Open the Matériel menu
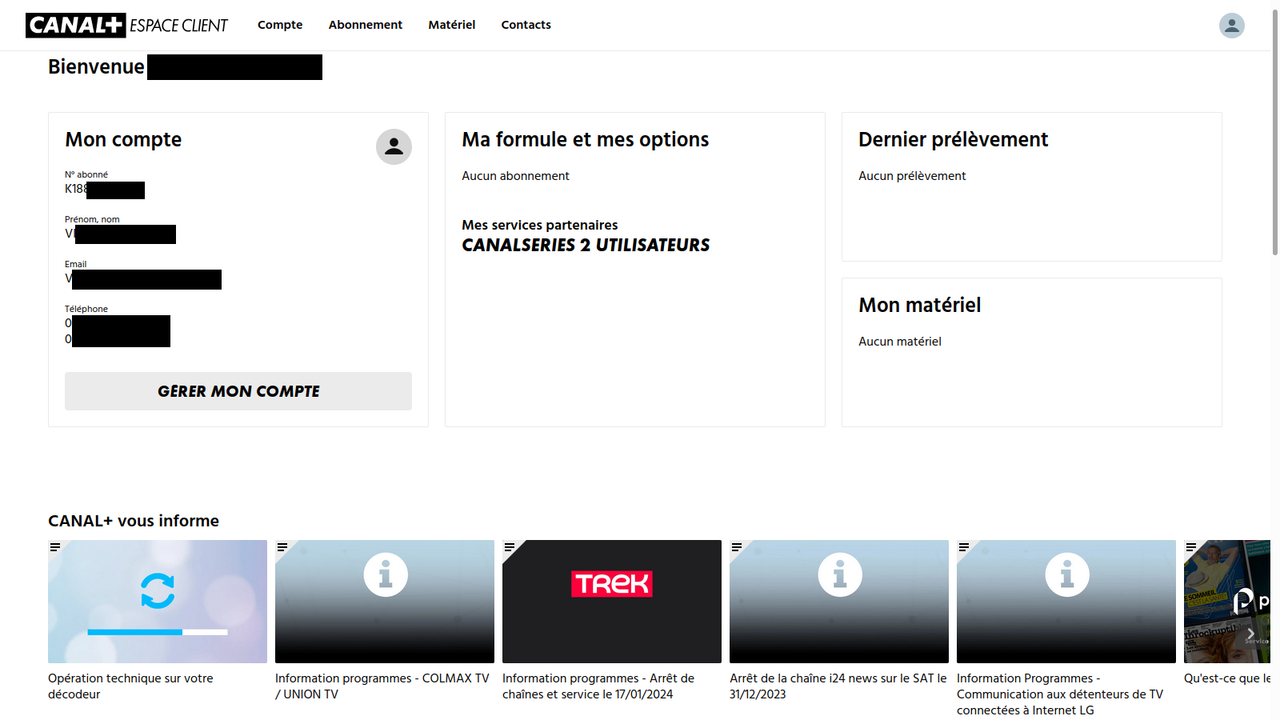This screenshot has height=720, width=1280. [x=452, y=25]
